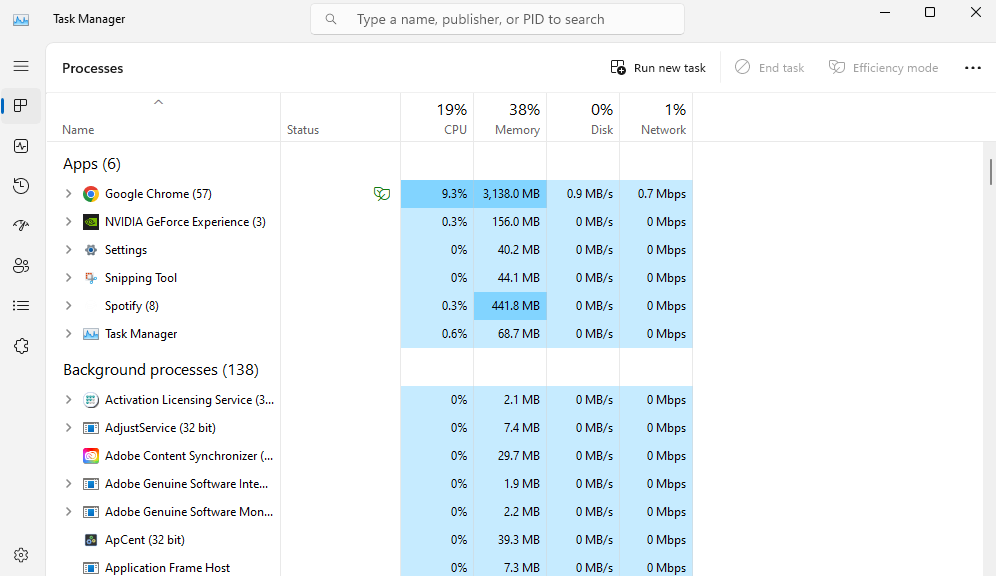Open the Performance page icon
Screen dimensions: 996x576
click(21, 146)
